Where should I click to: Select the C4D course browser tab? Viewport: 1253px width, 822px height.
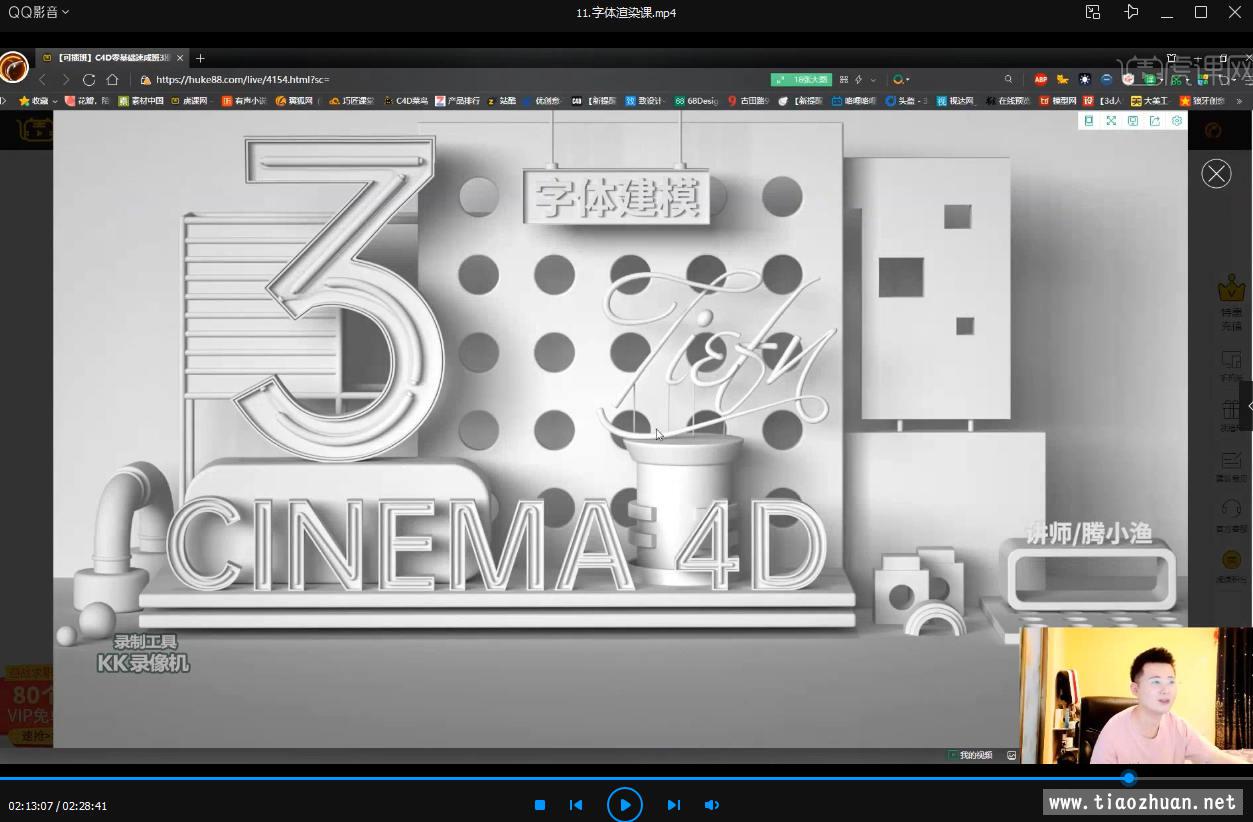pos(112,58)
